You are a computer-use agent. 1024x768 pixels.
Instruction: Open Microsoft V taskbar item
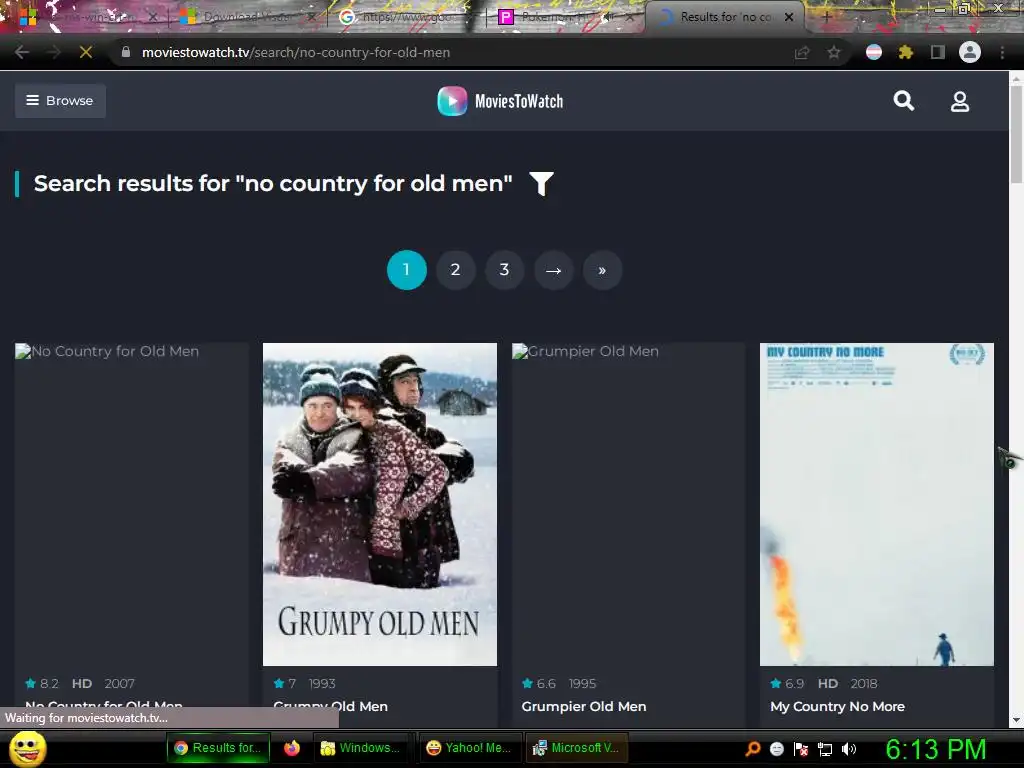(576, 748)
